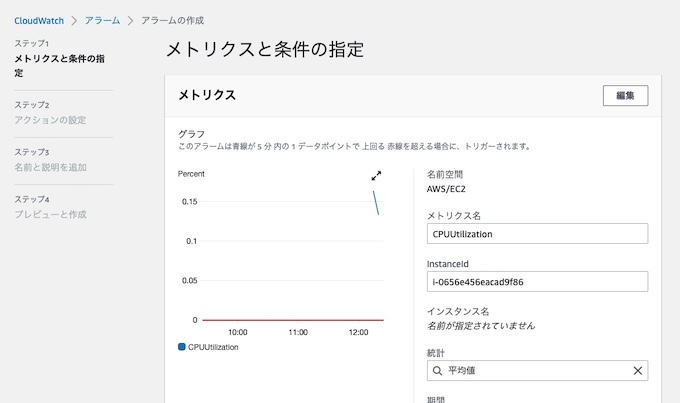Select ステップ3 名前と説明を追加 in the sidebar
680x403 pixels.
[50, 160]
